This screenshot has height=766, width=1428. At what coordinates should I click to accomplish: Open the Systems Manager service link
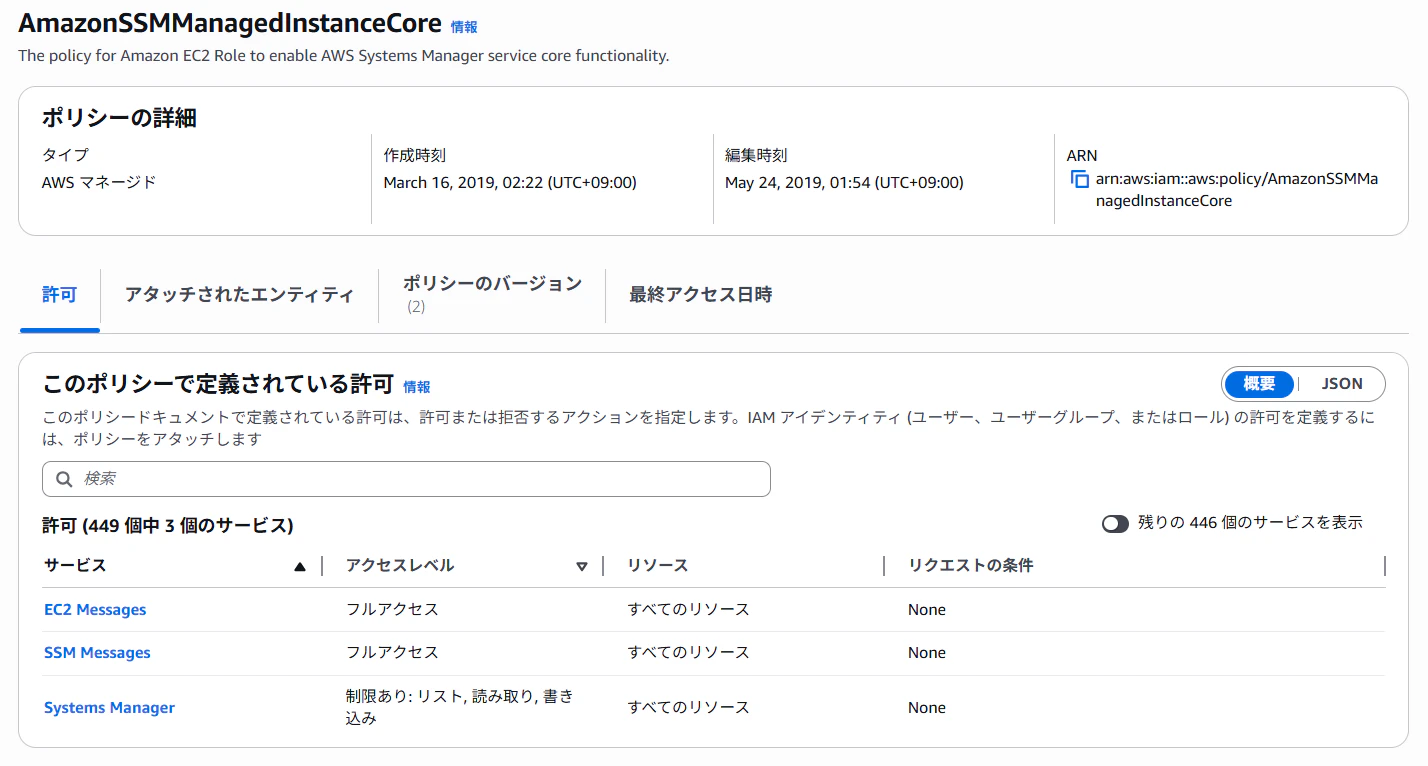click(109, 708)
